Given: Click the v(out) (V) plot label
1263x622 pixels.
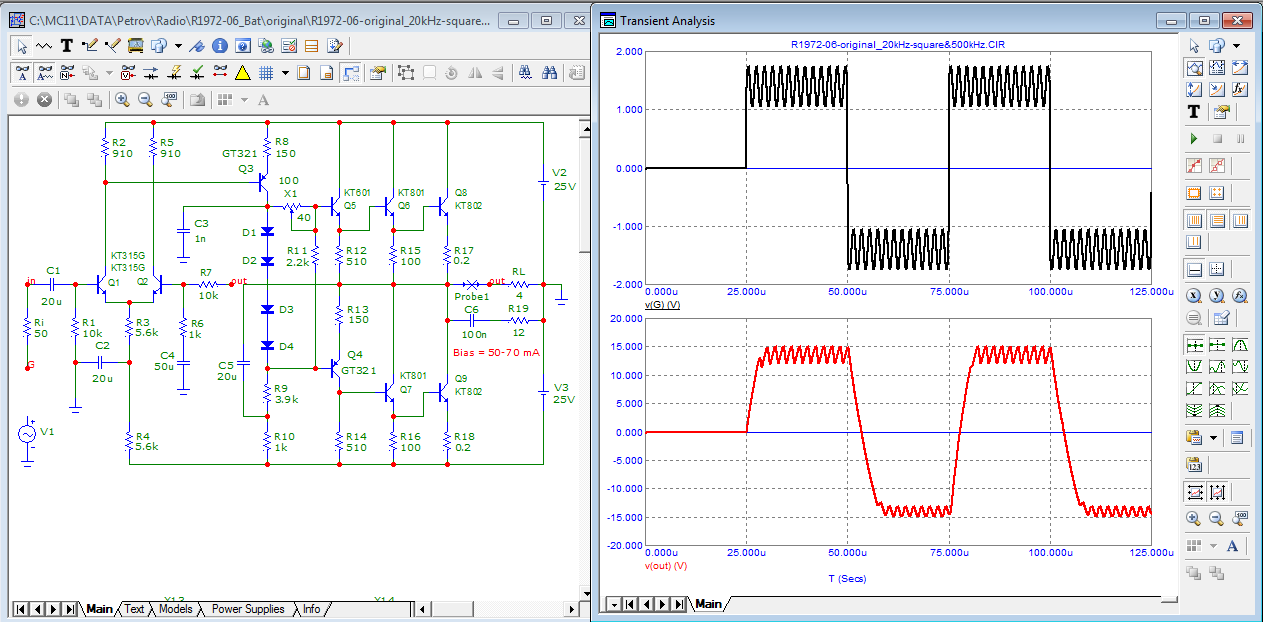Looking at the screenshot, I should point(666,565).
